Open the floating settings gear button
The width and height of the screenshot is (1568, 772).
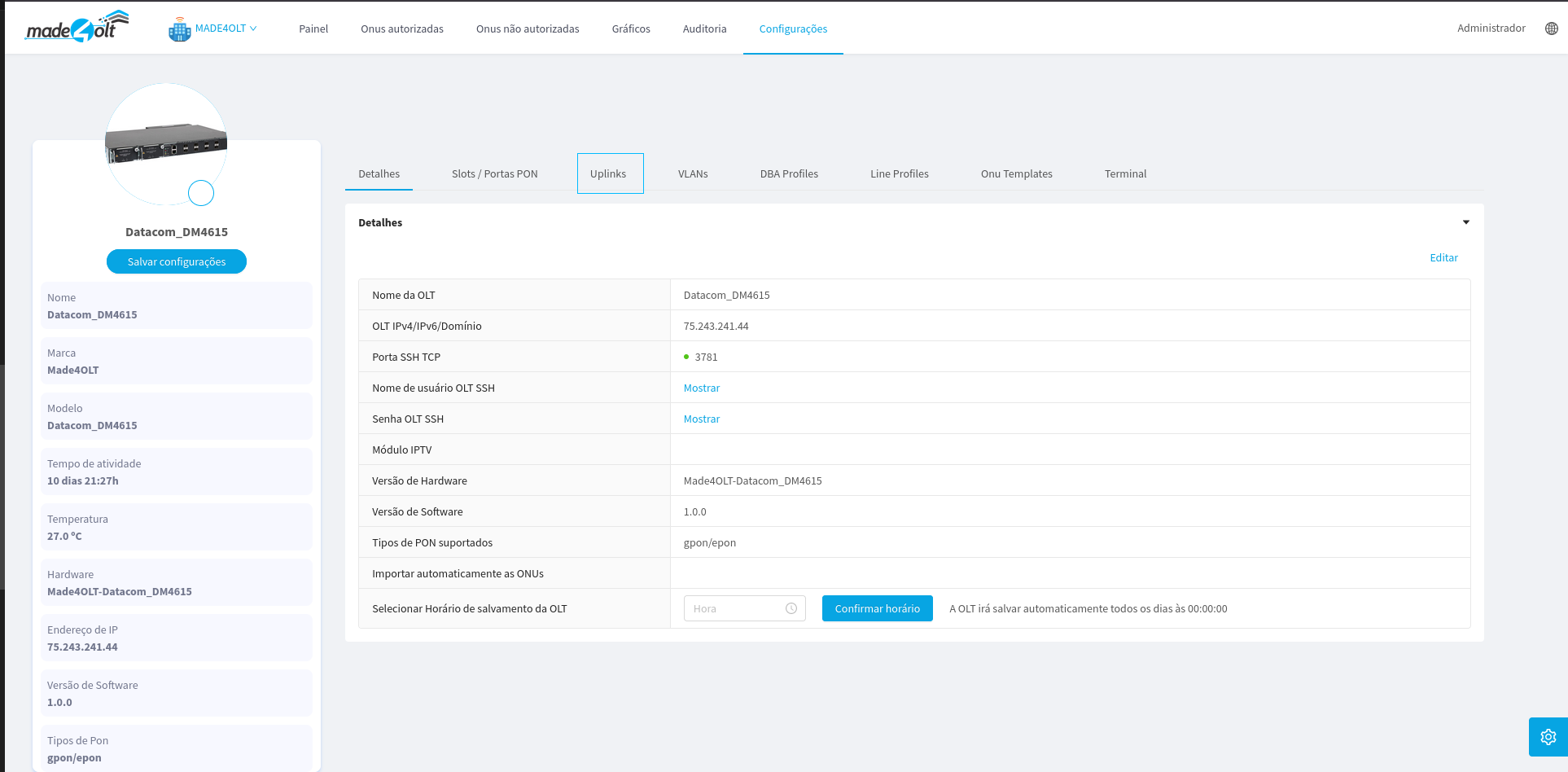1548,737
